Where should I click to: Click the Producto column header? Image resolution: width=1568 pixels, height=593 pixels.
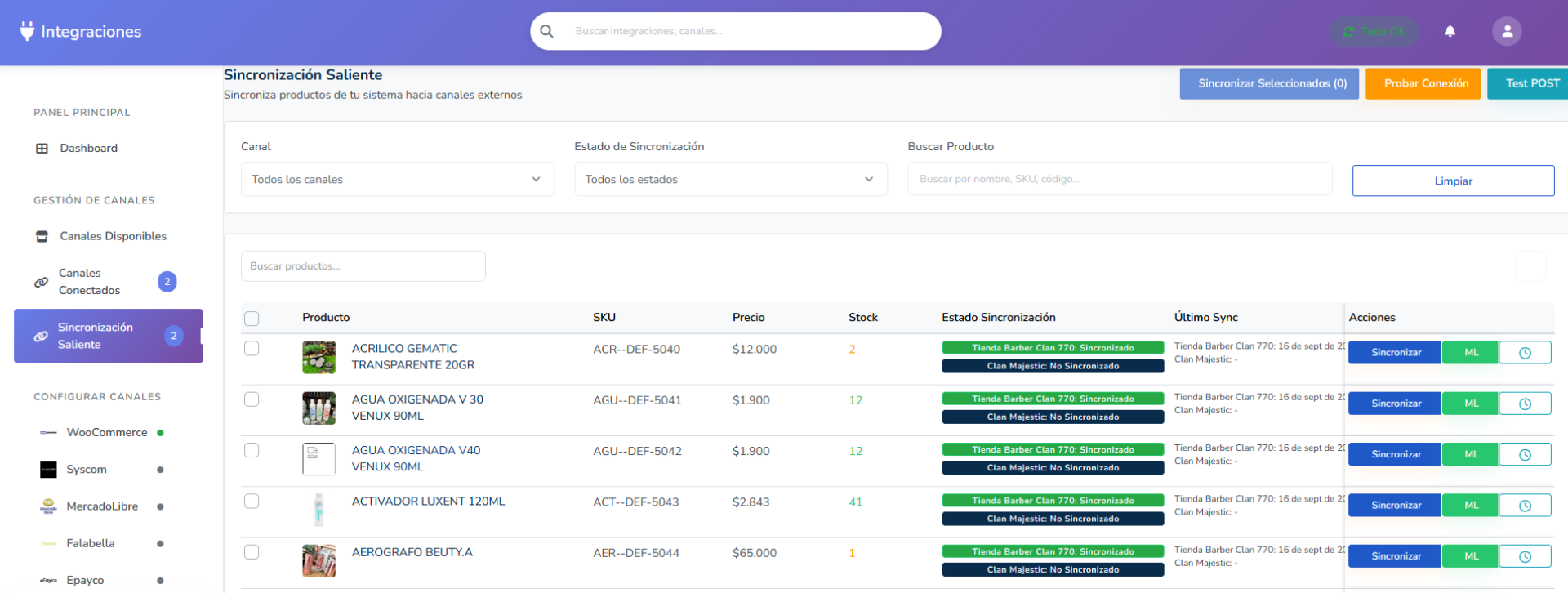click(326, 318)
